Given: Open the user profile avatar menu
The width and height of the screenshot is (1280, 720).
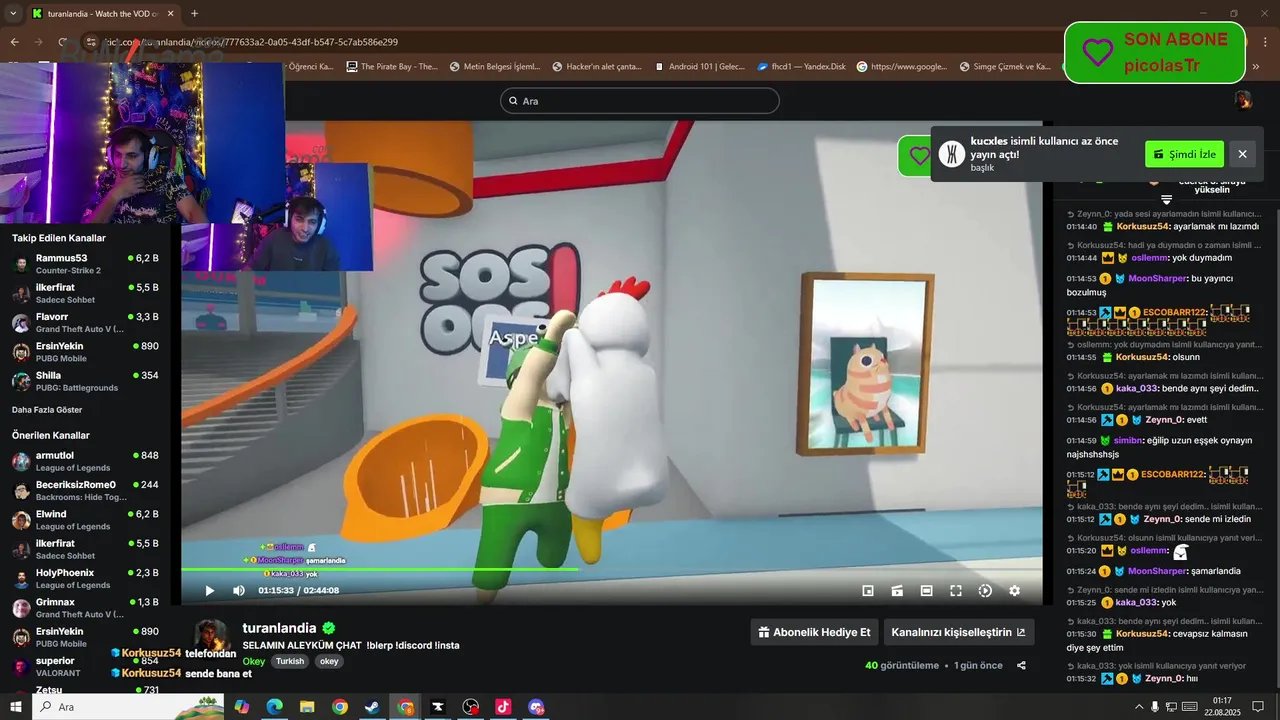Looking at the screenshot, I should (1242, 100).
